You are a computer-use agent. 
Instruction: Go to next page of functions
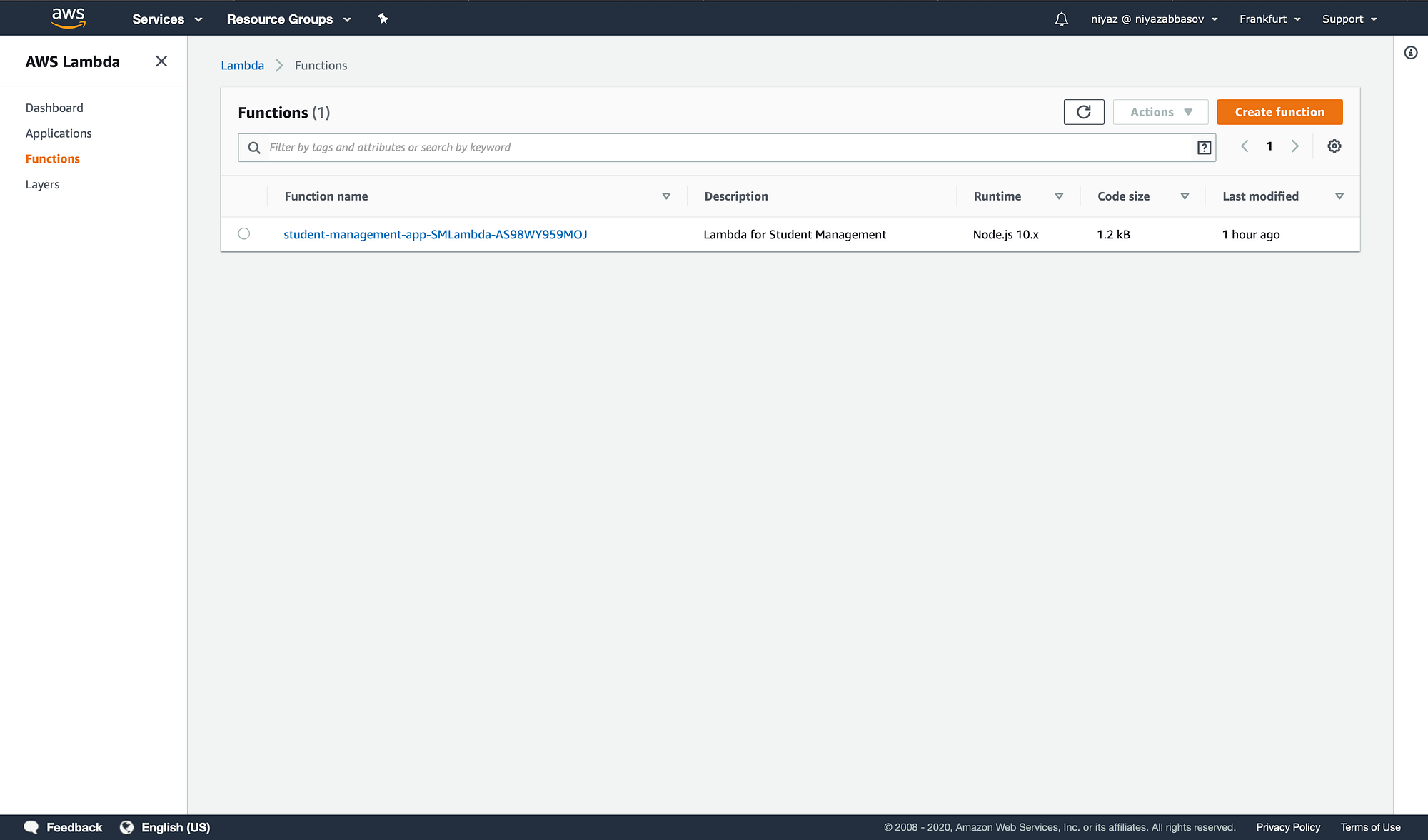1295,146
